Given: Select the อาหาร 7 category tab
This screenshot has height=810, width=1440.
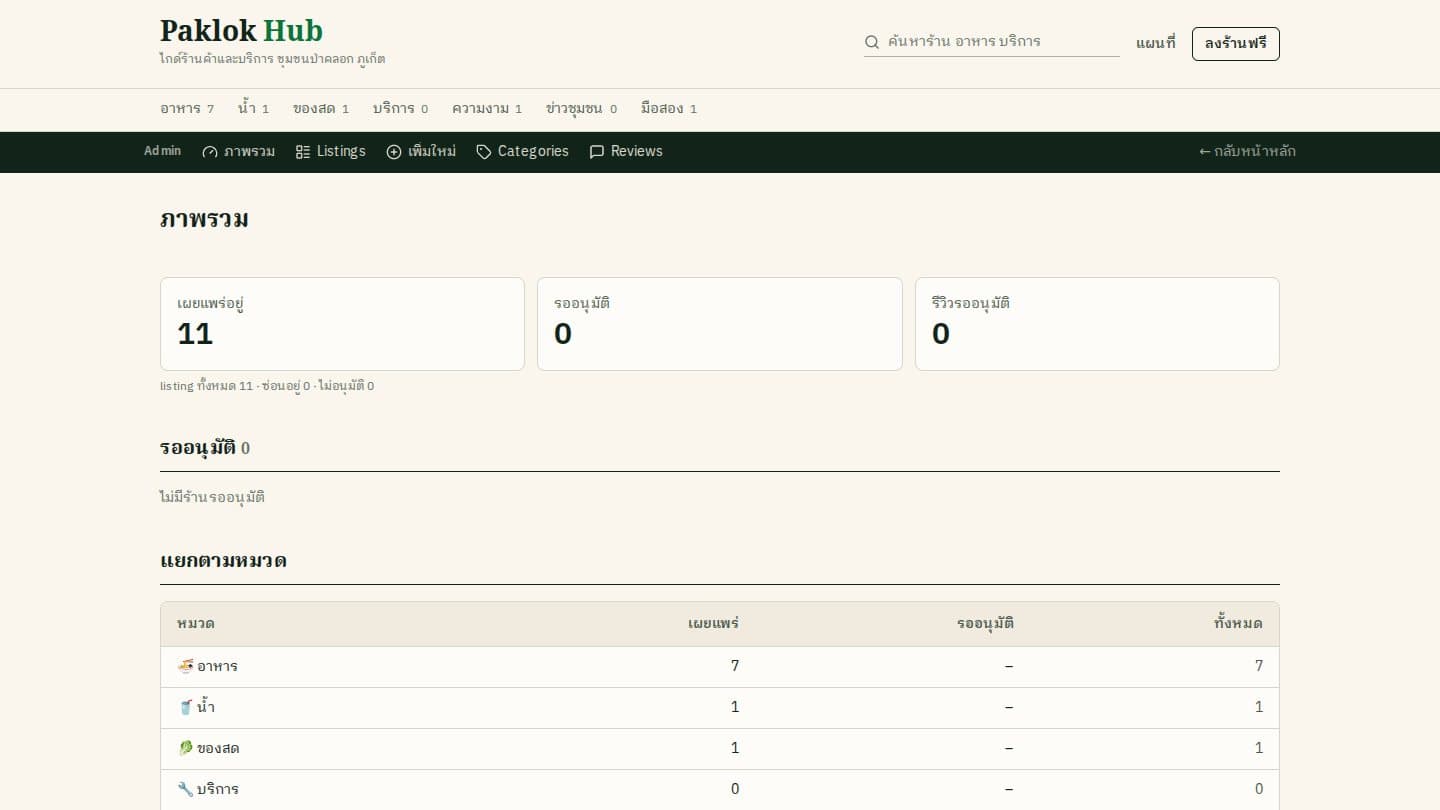Looking at the screenshot, I should [187, 109].
